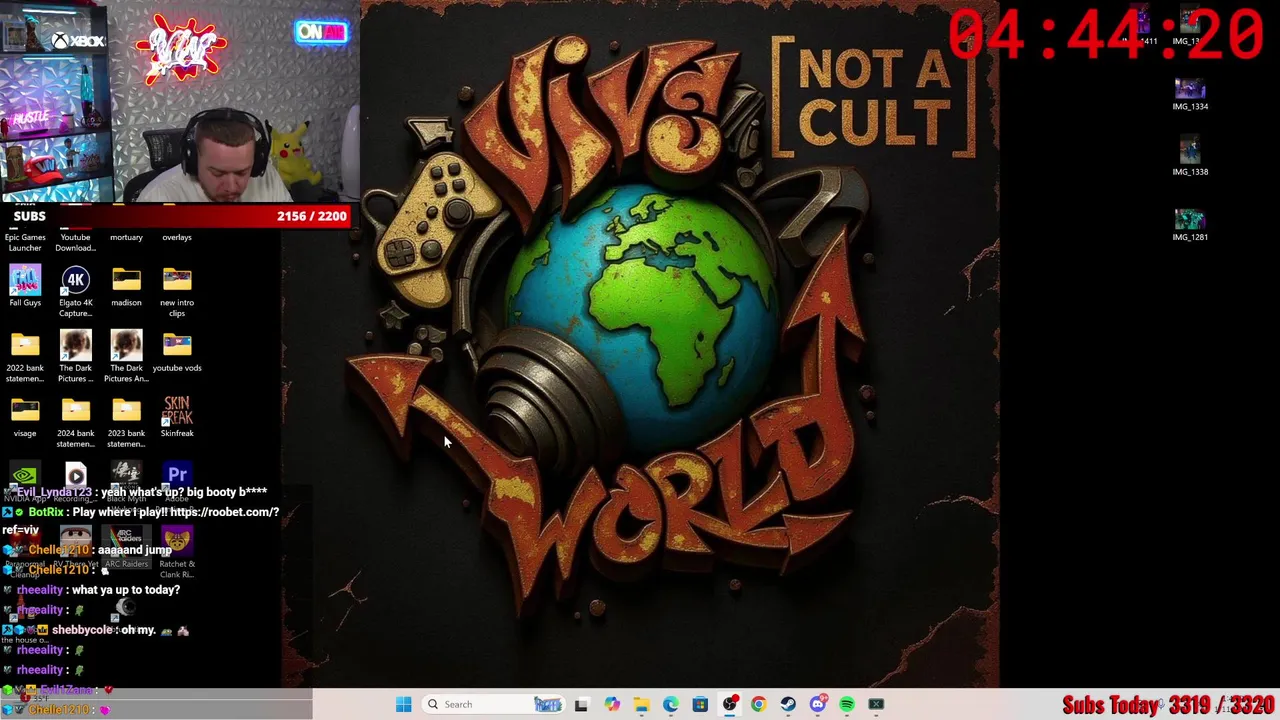Launch the Elgato 4K Capture shortcut
This screenshot has width=1280, height=720.
coord(75,291)
